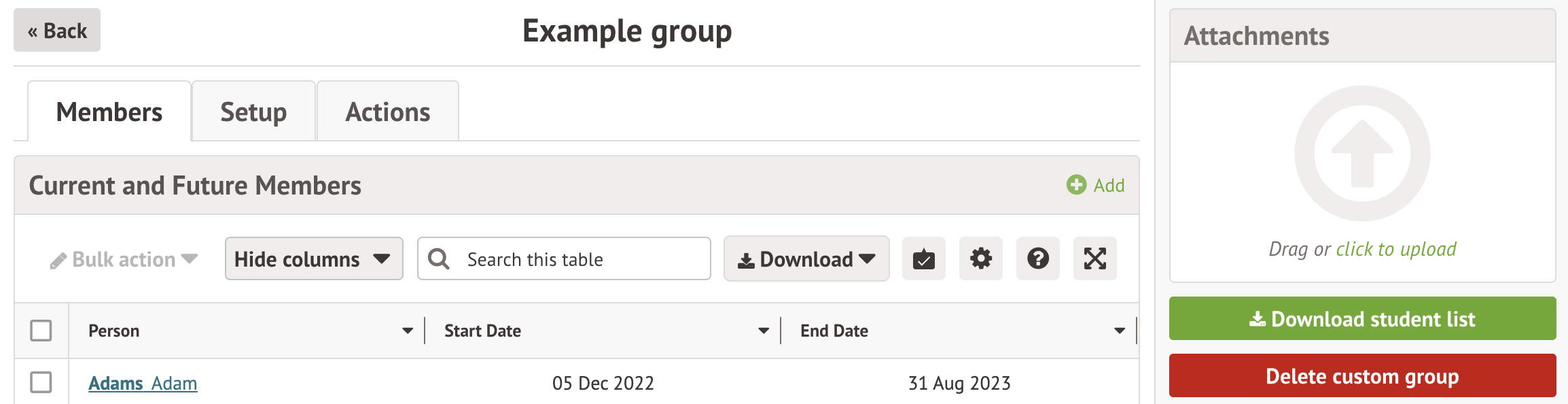This screenshot has height=404, width=1568.
Task: Switch to the Setup tab
Action: [x=253, y=112]
